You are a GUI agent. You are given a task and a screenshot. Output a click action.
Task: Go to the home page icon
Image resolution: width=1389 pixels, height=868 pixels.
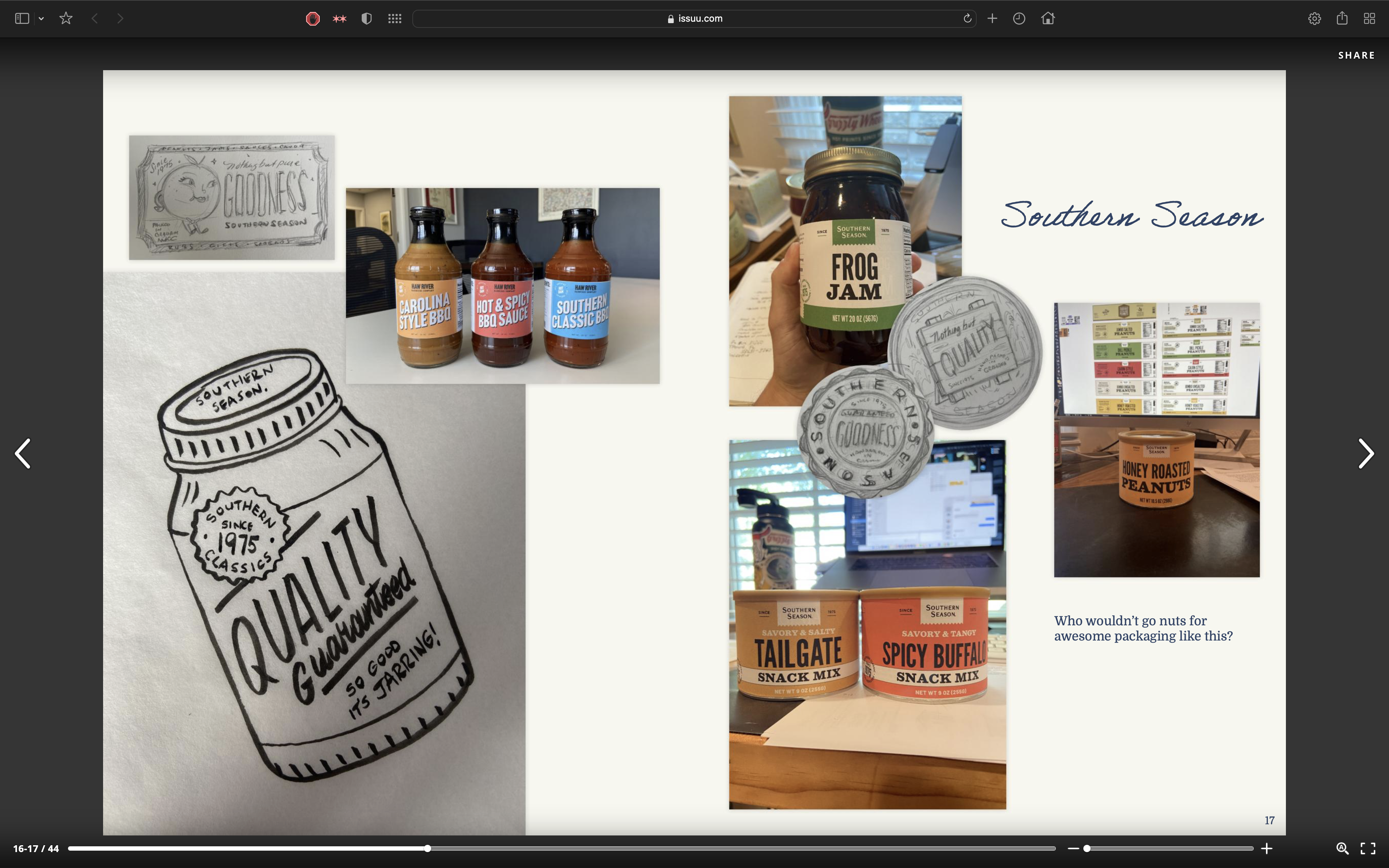coord(1048,18)
